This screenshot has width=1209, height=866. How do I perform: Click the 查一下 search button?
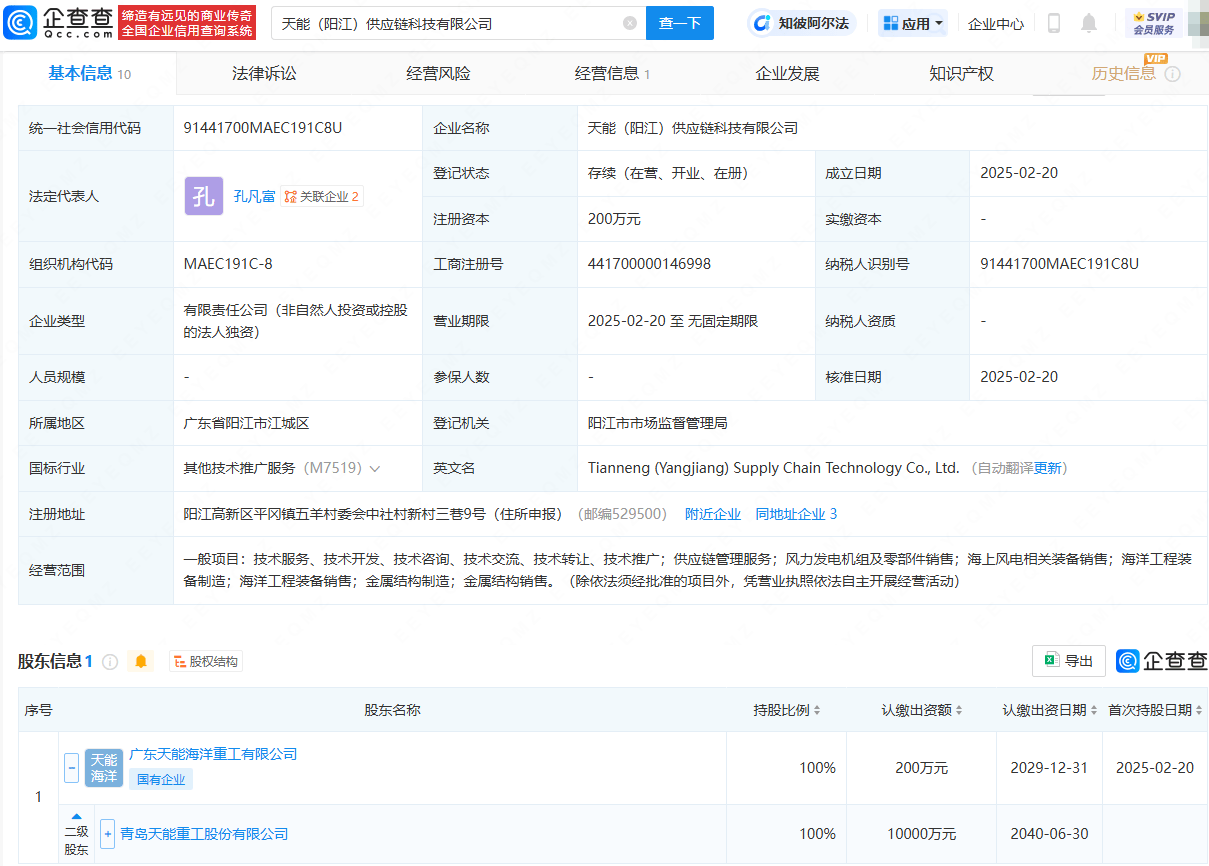(680, 23)
